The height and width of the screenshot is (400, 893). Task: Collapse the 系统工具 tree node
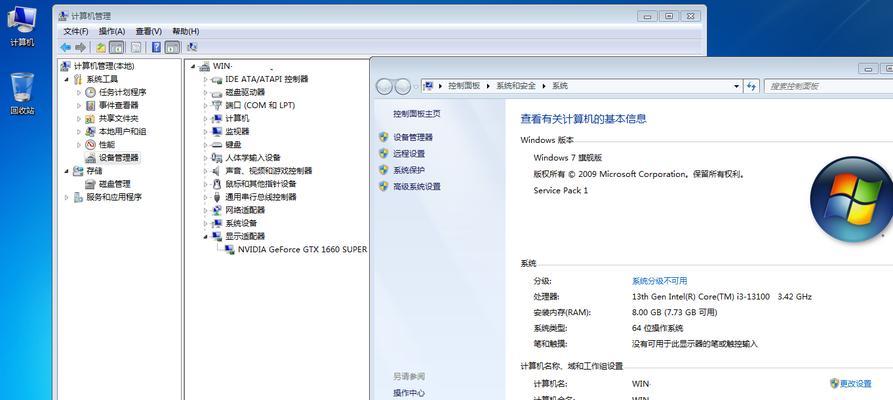[67, 79]
